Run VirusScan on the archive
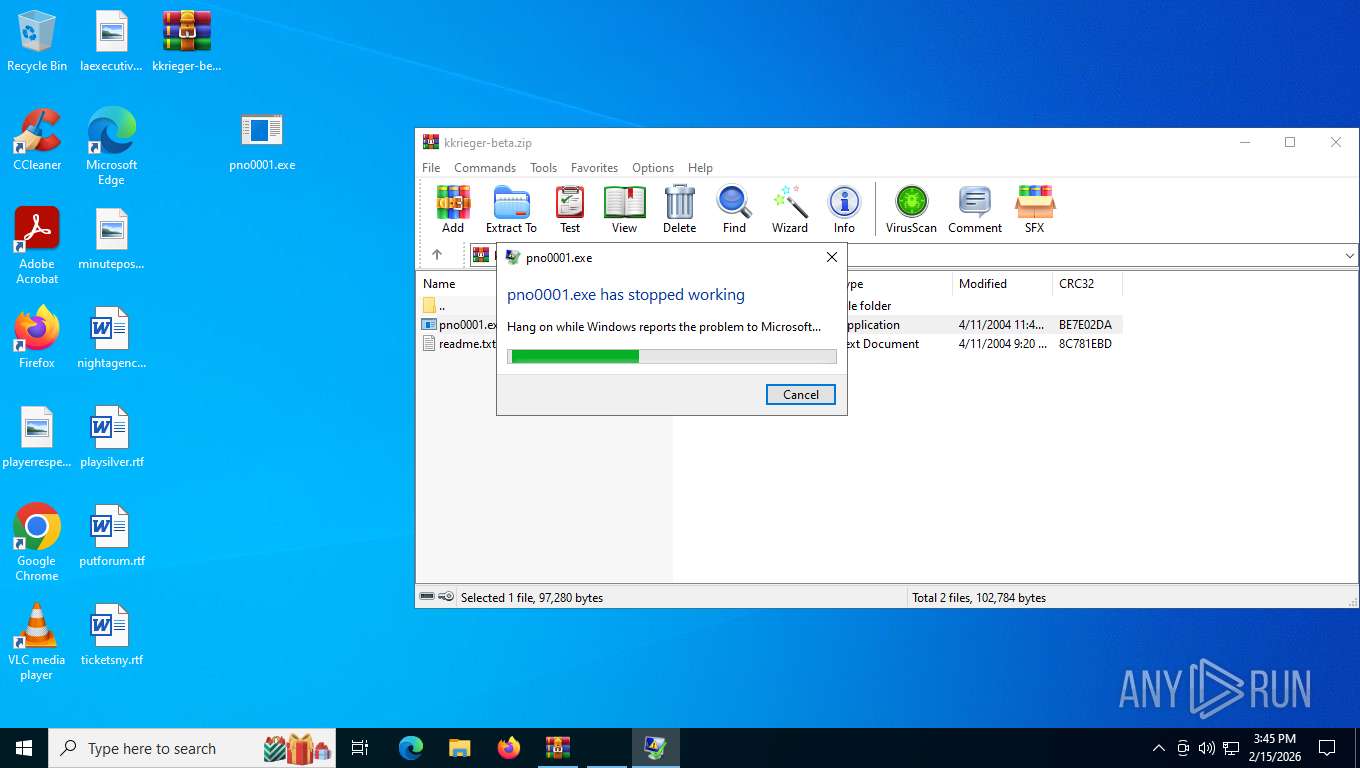This screenshot has height=768, width=1360. 911,210
